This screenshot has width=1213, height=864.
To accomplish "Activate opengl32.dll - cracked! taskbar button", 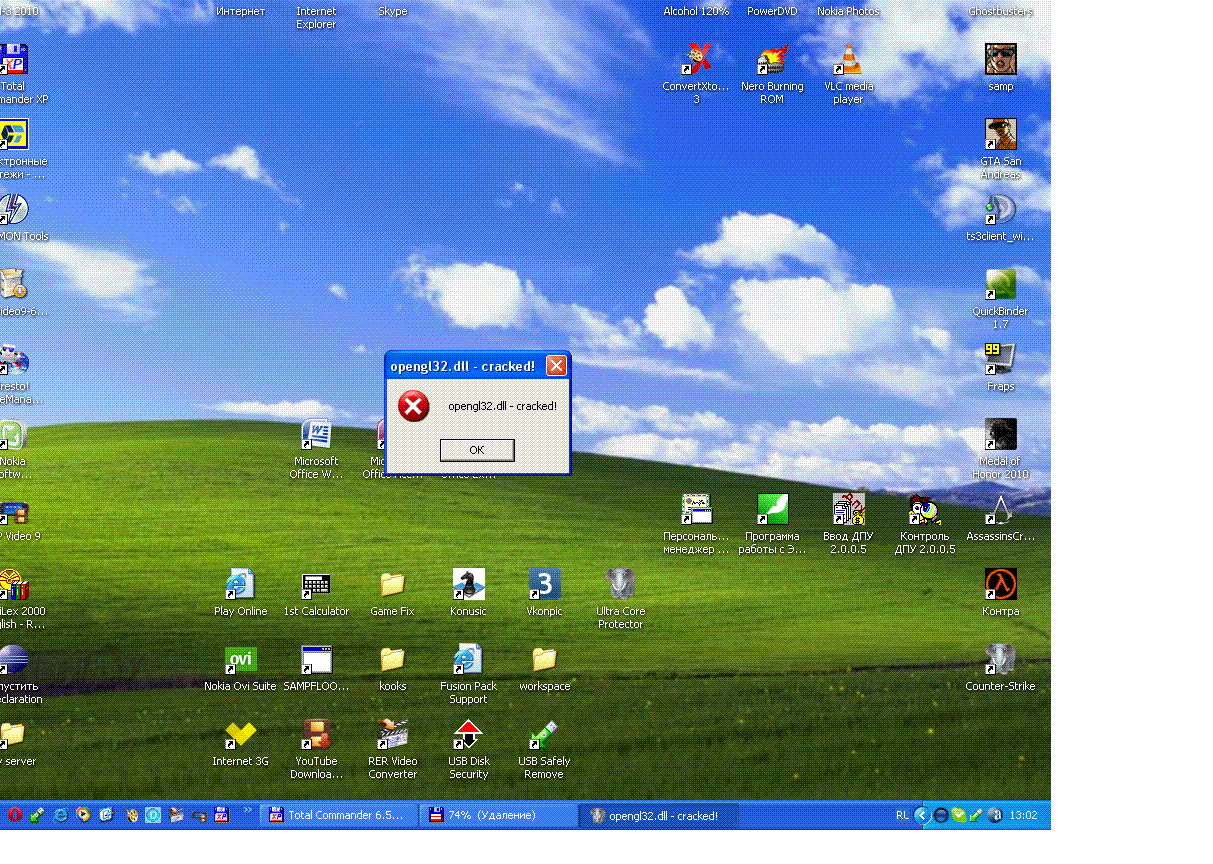I will (x=659, y=815).
